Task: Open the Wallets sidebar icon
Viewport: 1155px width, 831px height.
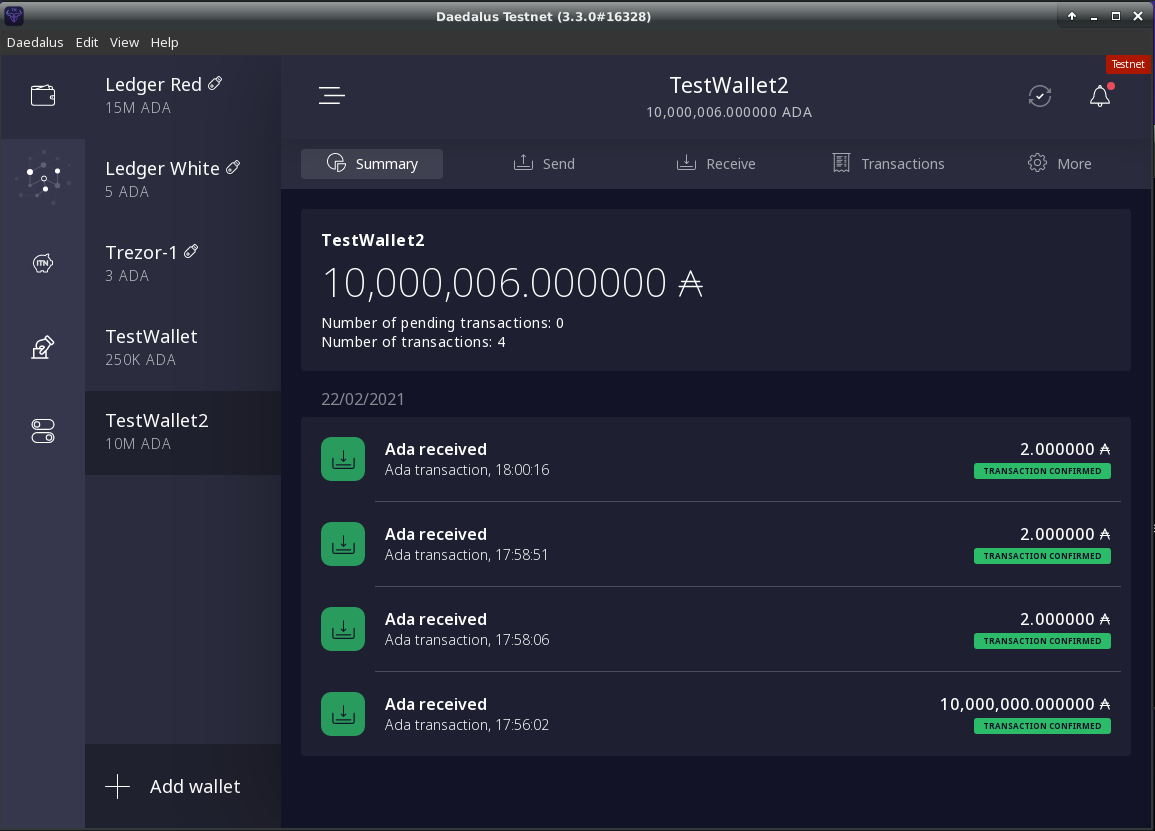Action: pos(43,96)
